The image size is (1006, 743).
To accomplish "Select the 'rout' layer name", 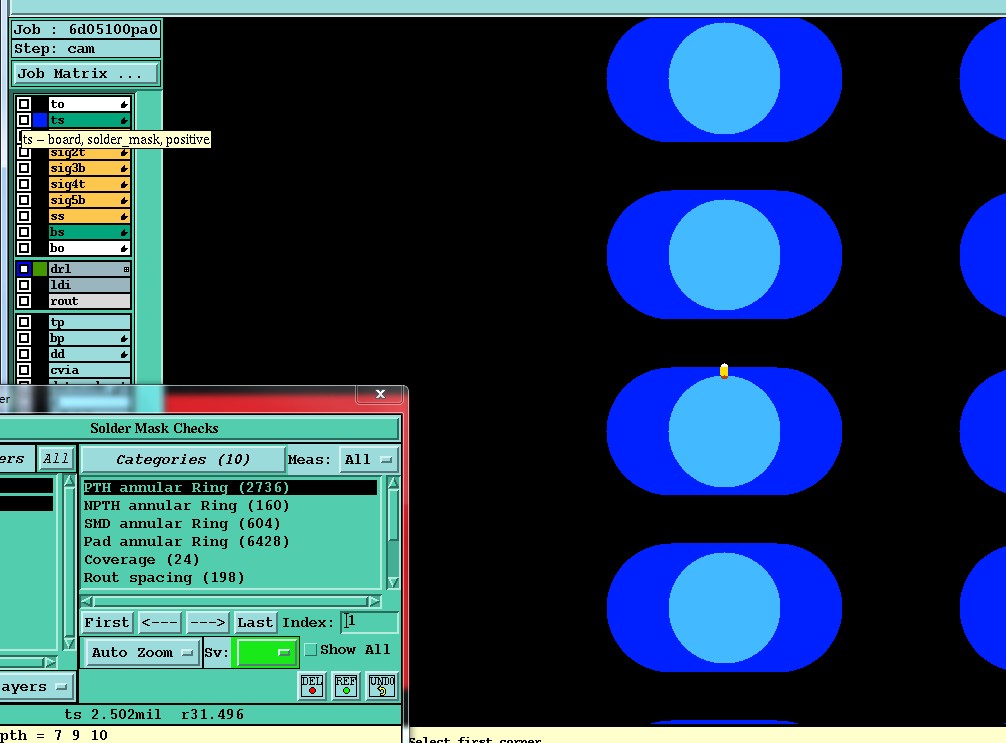I will point(90,301).
